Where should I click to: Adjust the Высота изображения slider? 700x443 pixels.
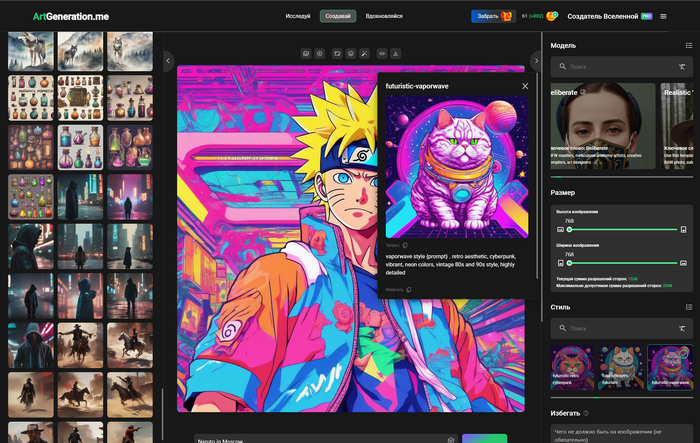pyautogui.click(x=570, y=229)
